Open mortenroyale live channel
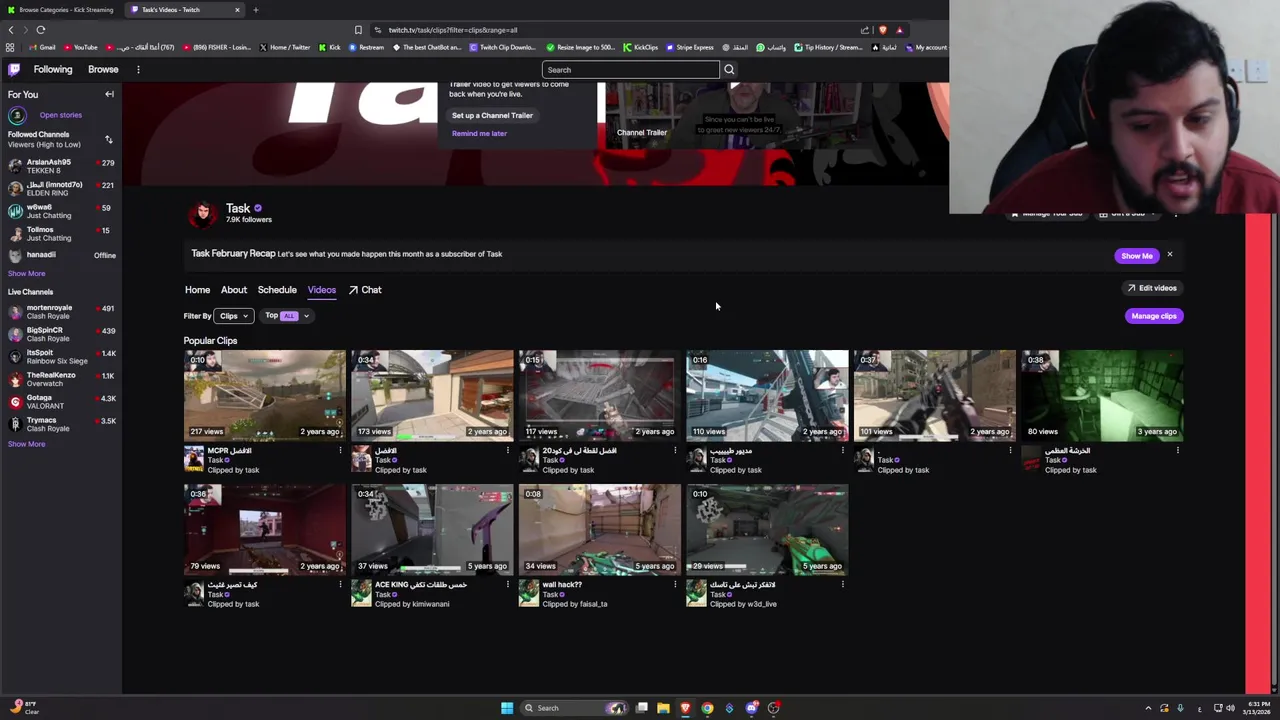Screen dimensions: 1280x720 (x=61, y=312)
